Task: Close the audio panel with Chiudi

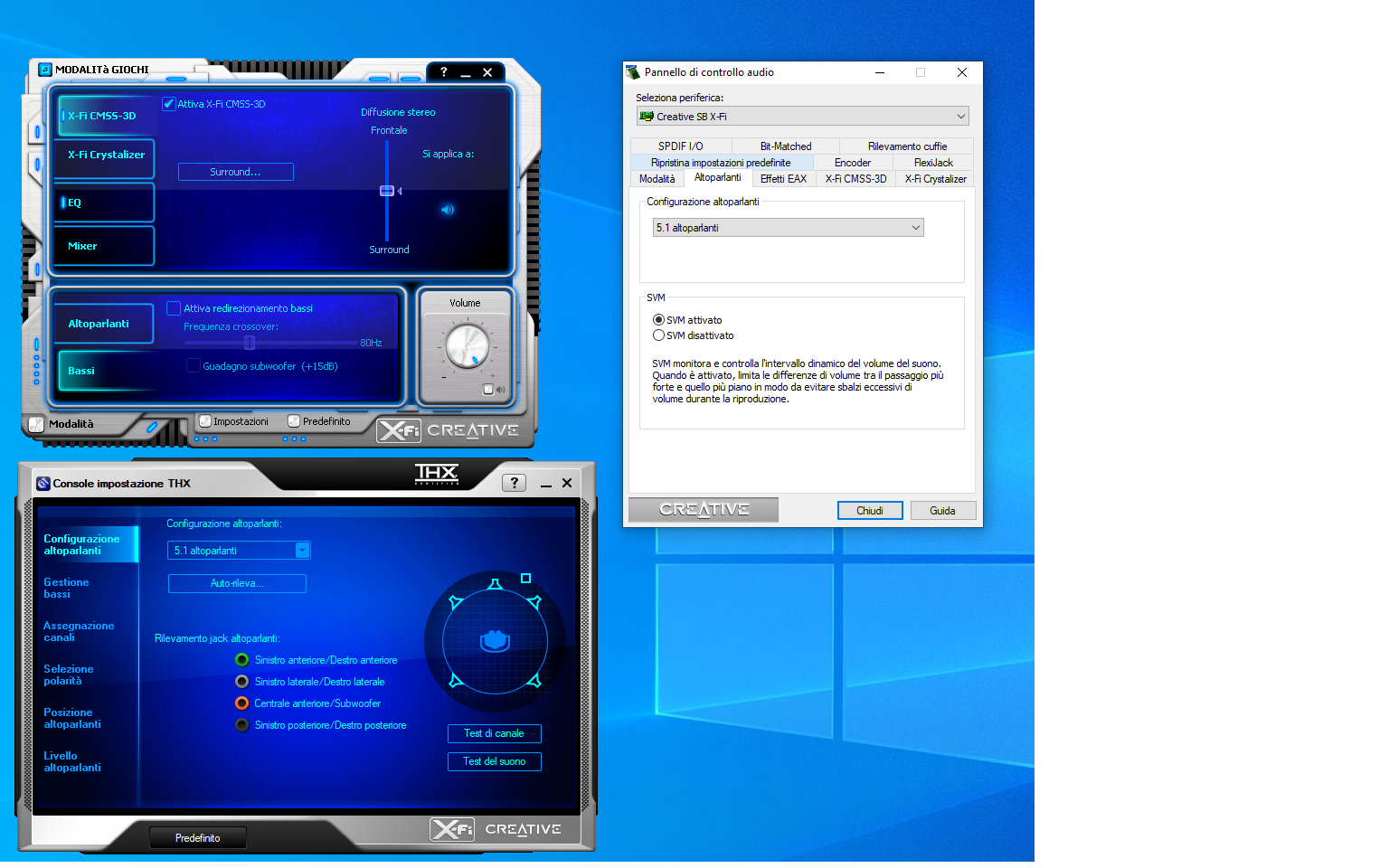Action: tap(870, 511)
